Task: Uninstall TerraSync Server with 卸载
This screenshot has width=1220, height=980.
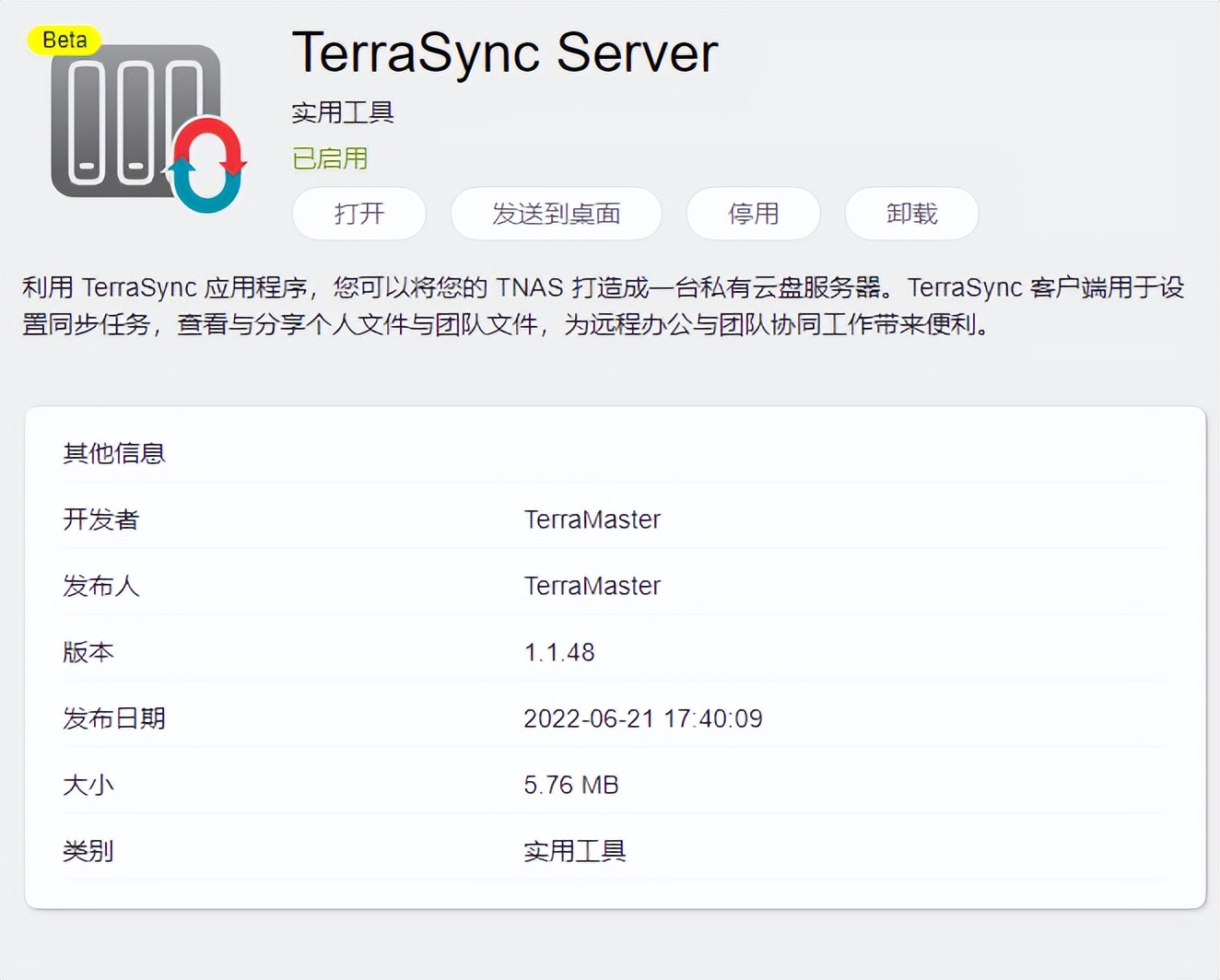Action: tap(910, 214)
